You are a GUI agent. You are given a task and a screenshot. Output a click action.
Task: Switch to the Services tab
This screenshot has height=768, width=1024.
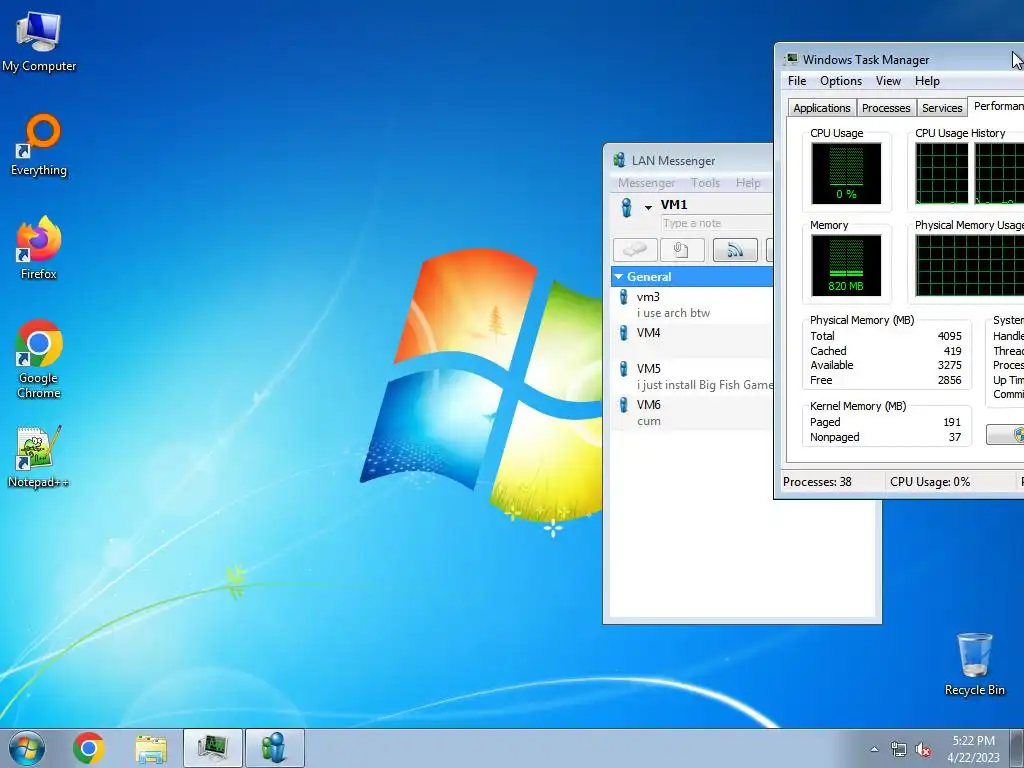pos(942,108)
